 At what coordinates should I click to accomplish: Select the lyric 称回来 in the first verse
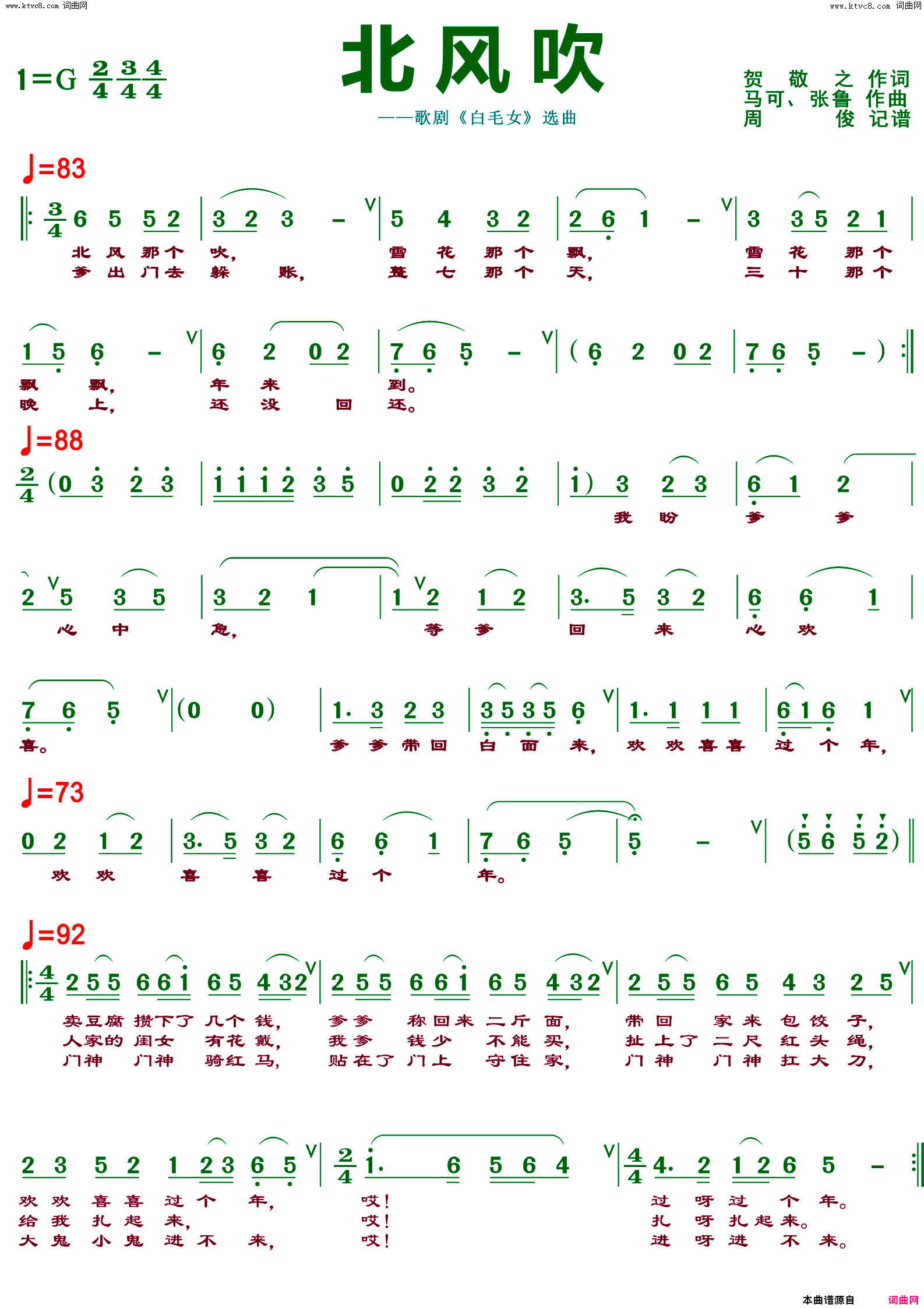(440, 1021)
